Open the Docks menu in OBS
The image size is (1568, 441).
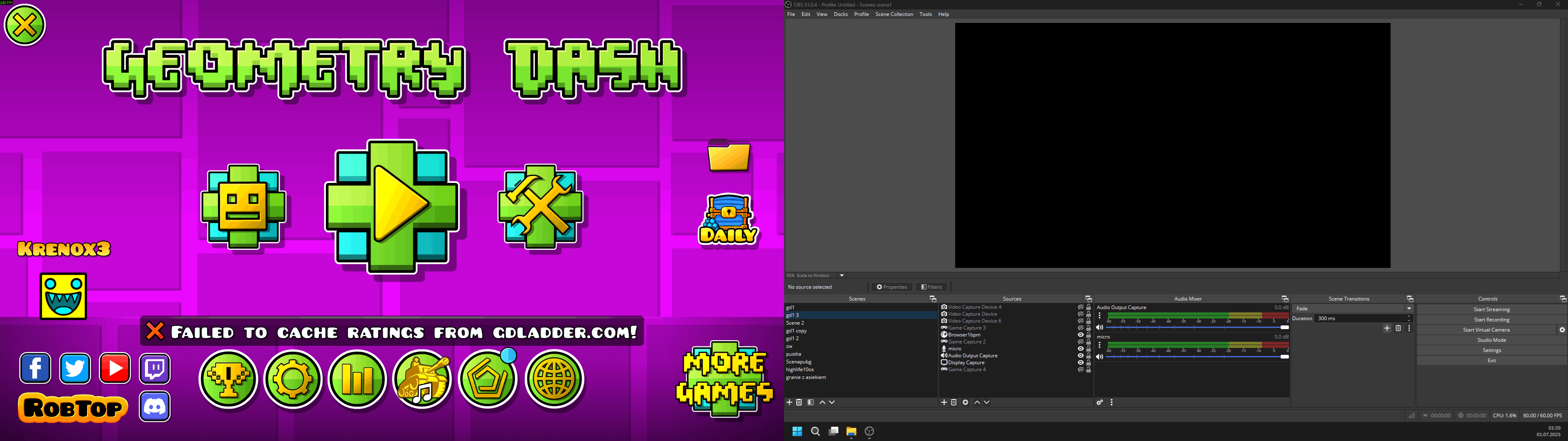point(841,15)
